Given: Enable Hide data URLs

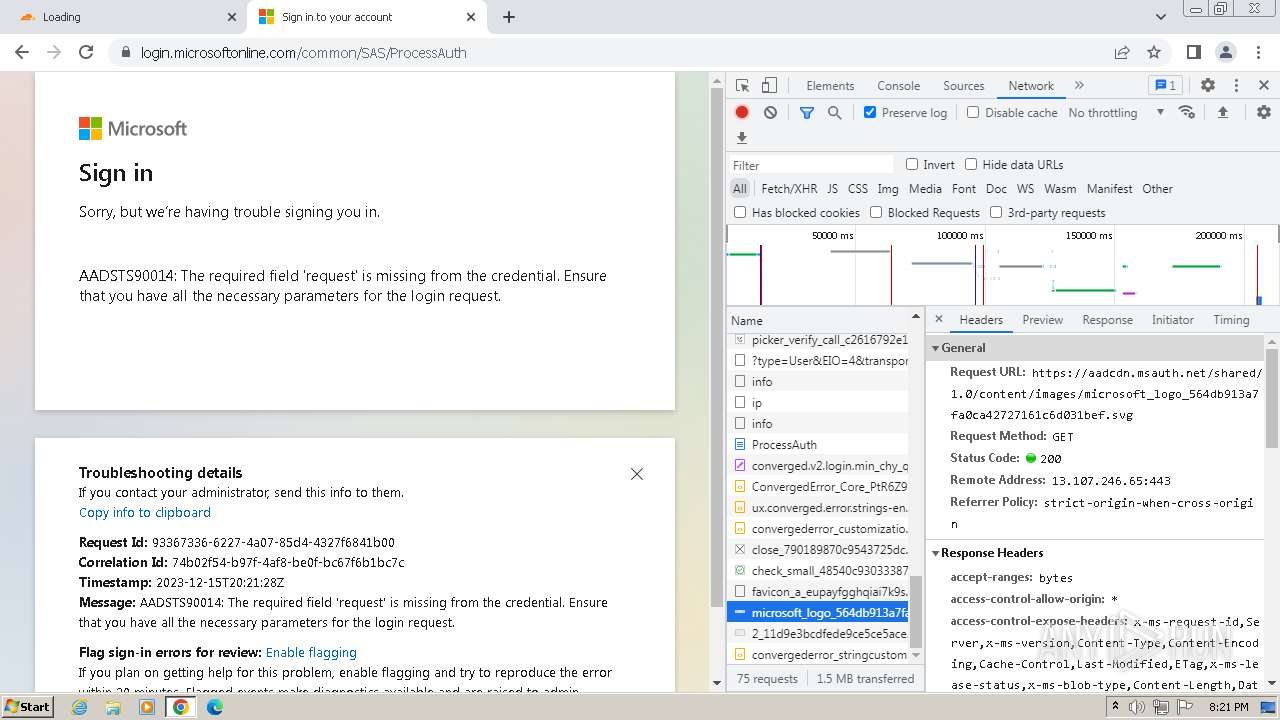Looking at the screenshot, I should pos(971,164).
